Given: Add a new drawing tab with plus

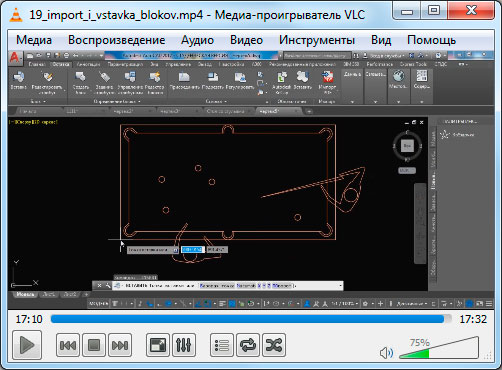Looking at the screenshot, I should pos(309,111).
